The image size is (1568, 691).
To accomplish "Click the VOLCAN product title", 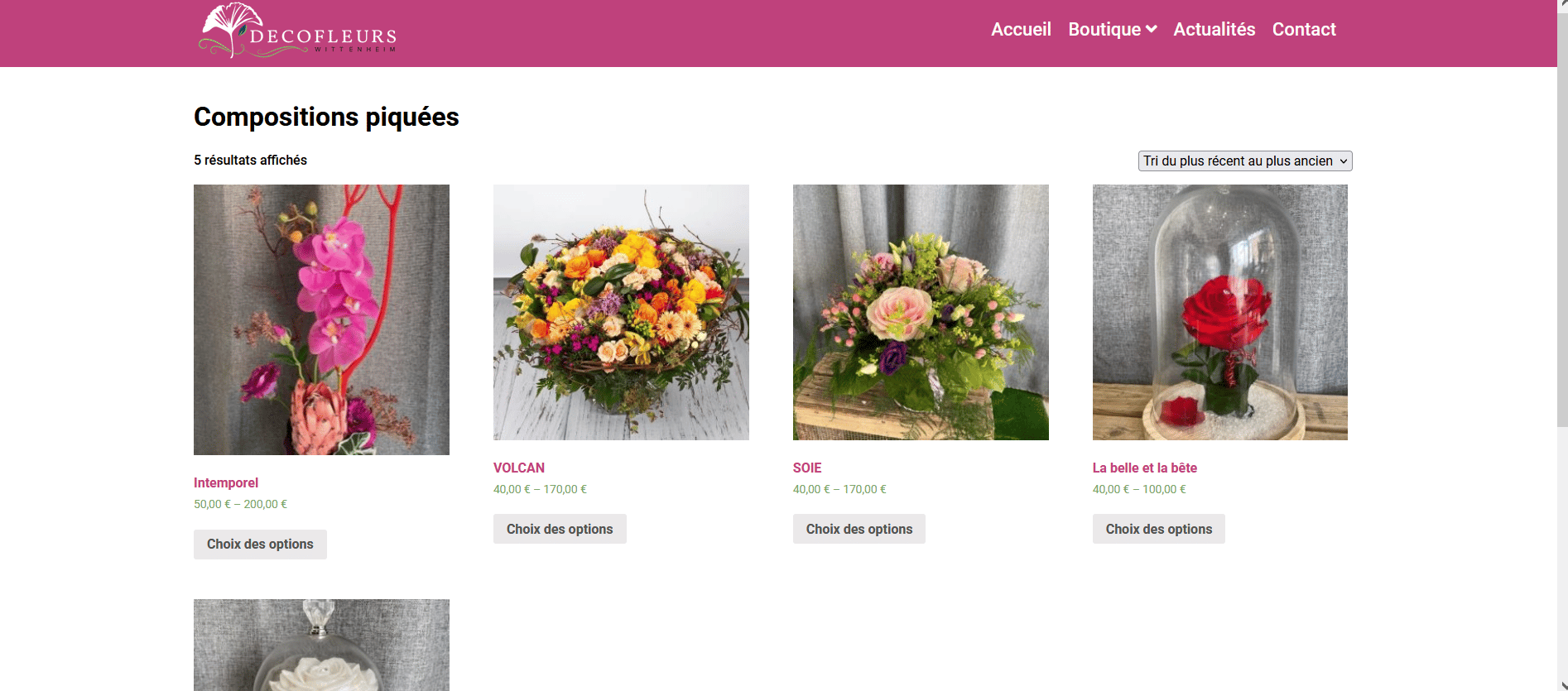I will pos(519,468).
